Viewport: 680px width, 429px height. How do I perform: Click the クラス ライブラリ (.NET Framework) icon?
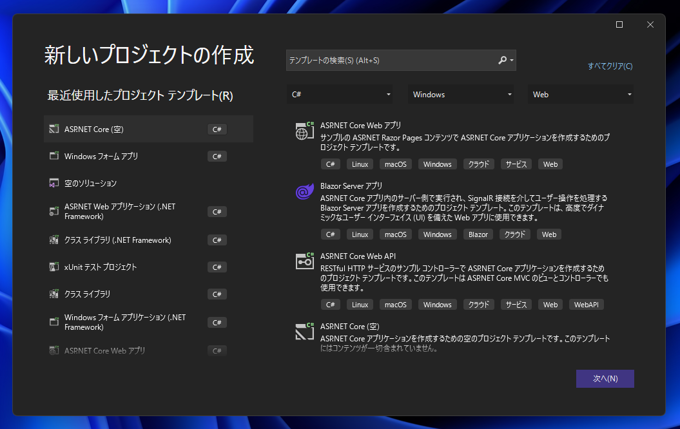pyautogui.click(x=54, y=240)
